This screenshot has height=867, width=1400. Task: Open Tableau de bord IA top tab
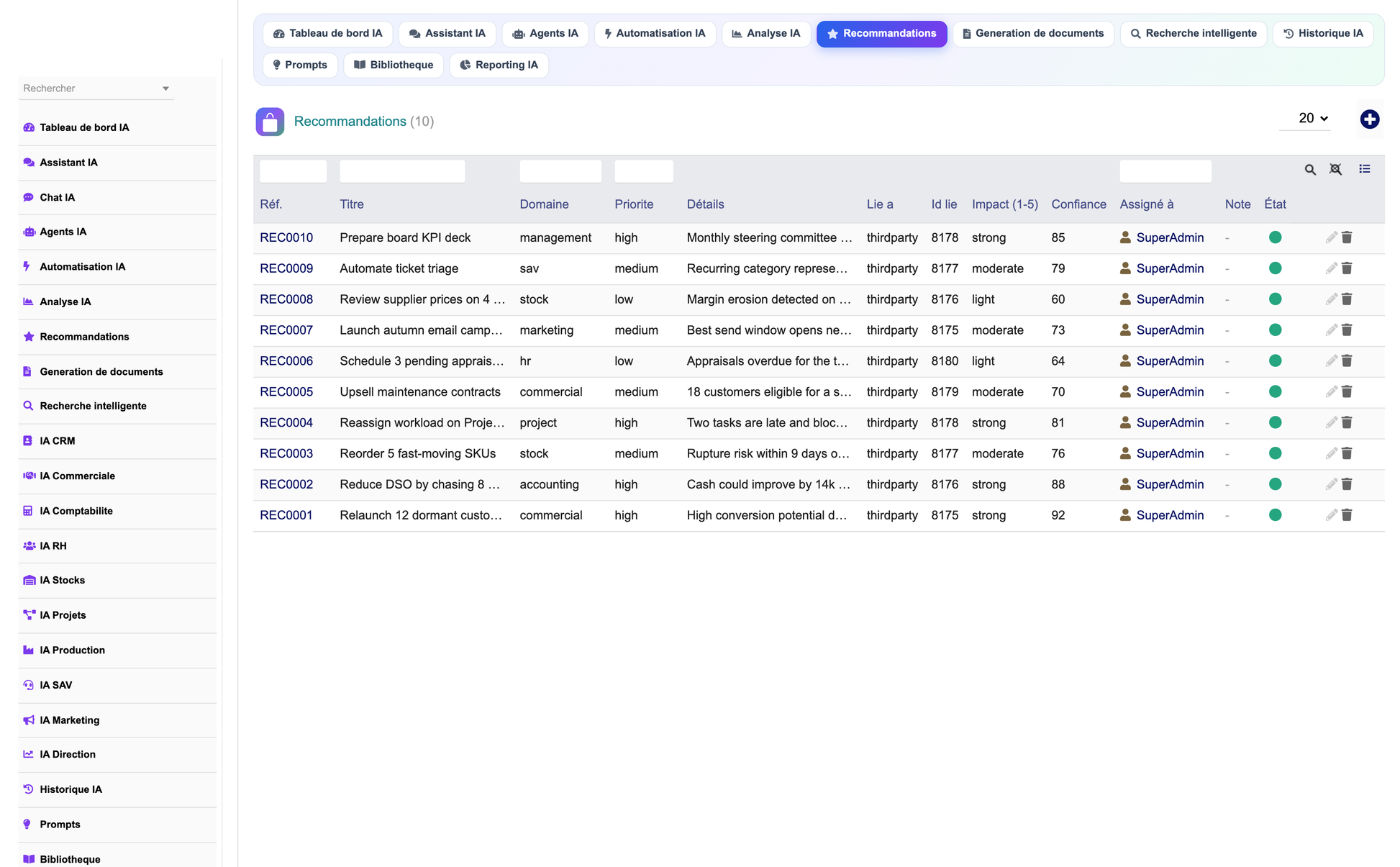point(328,34)
